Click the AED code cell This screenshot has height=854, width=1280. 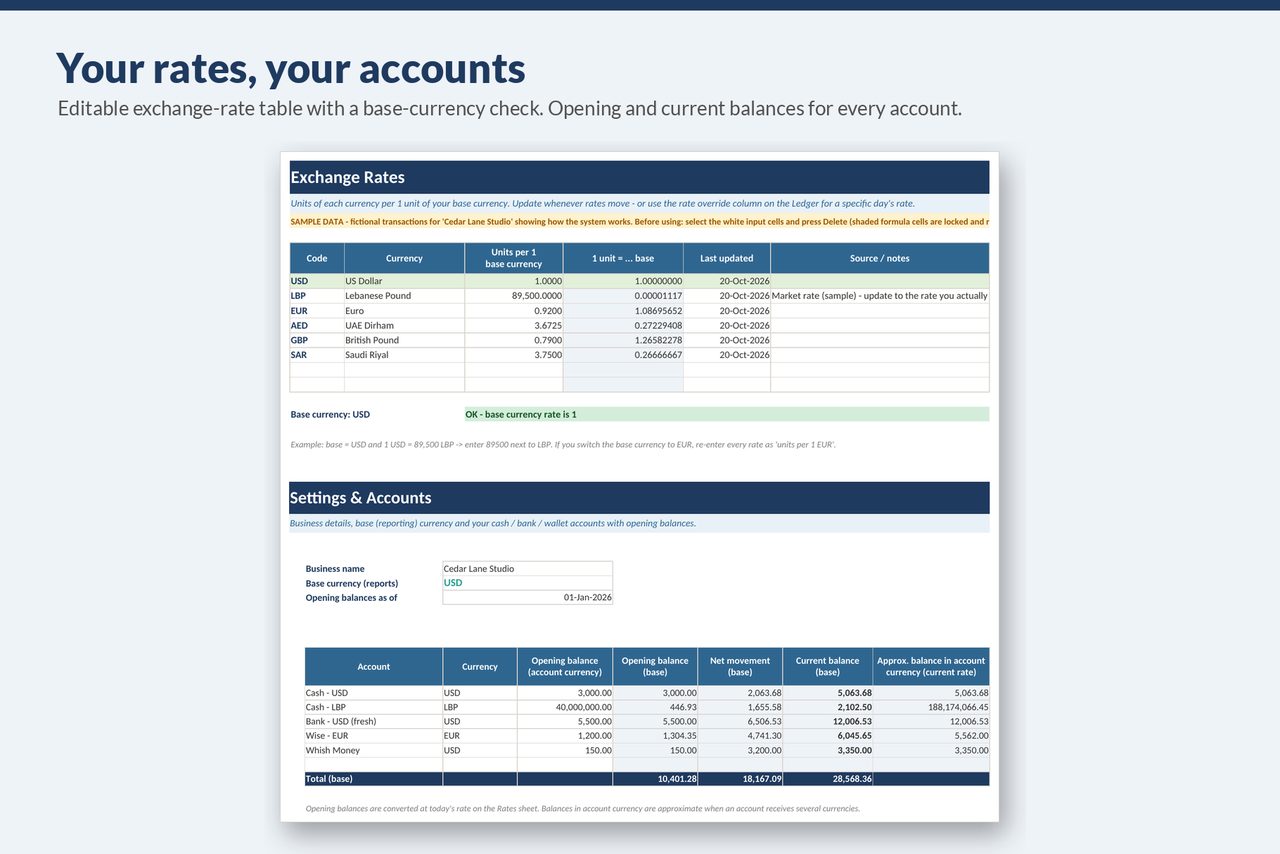317,325
